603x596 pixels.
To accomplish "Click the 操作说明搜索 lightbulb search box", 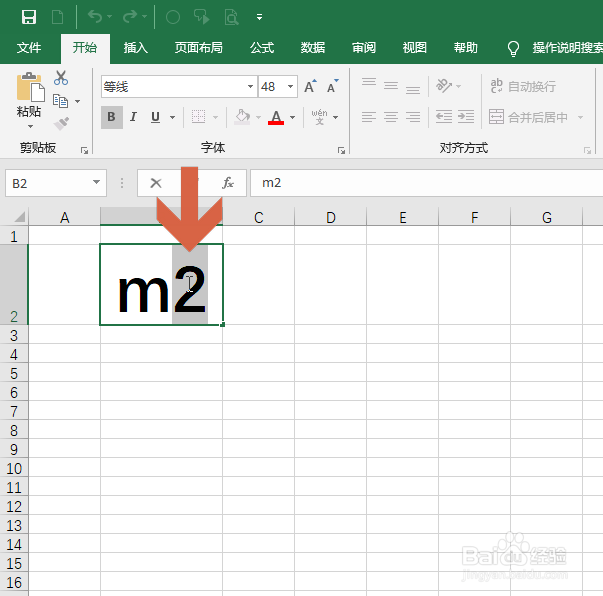I will coord(555,48).
